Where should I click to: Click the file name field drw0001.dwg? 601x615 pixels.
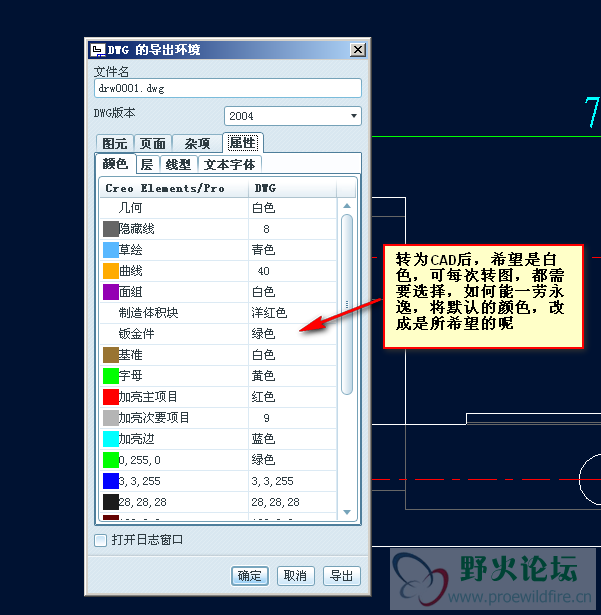coord(228,88)
